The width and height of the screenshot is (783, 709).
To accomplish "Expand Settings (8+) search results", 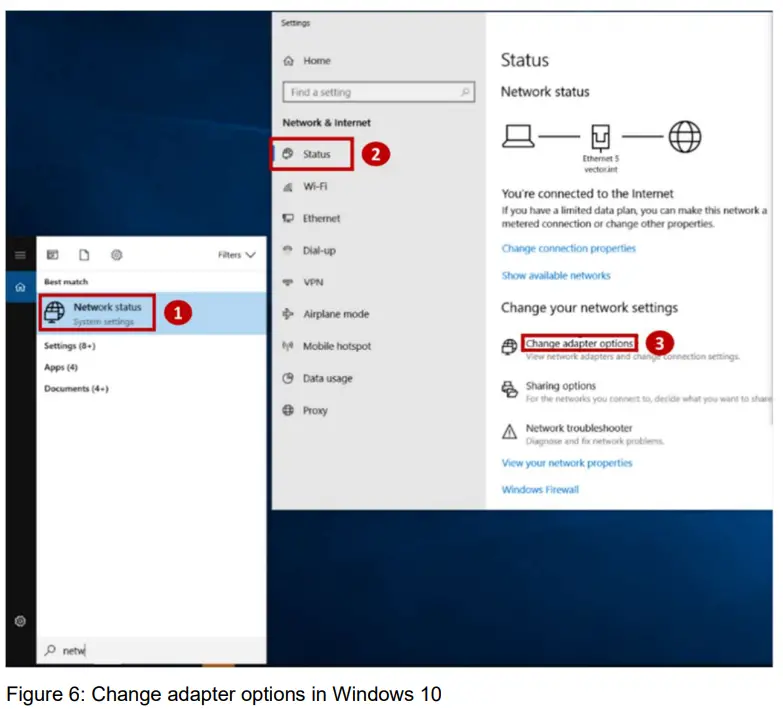I will 69,346.
